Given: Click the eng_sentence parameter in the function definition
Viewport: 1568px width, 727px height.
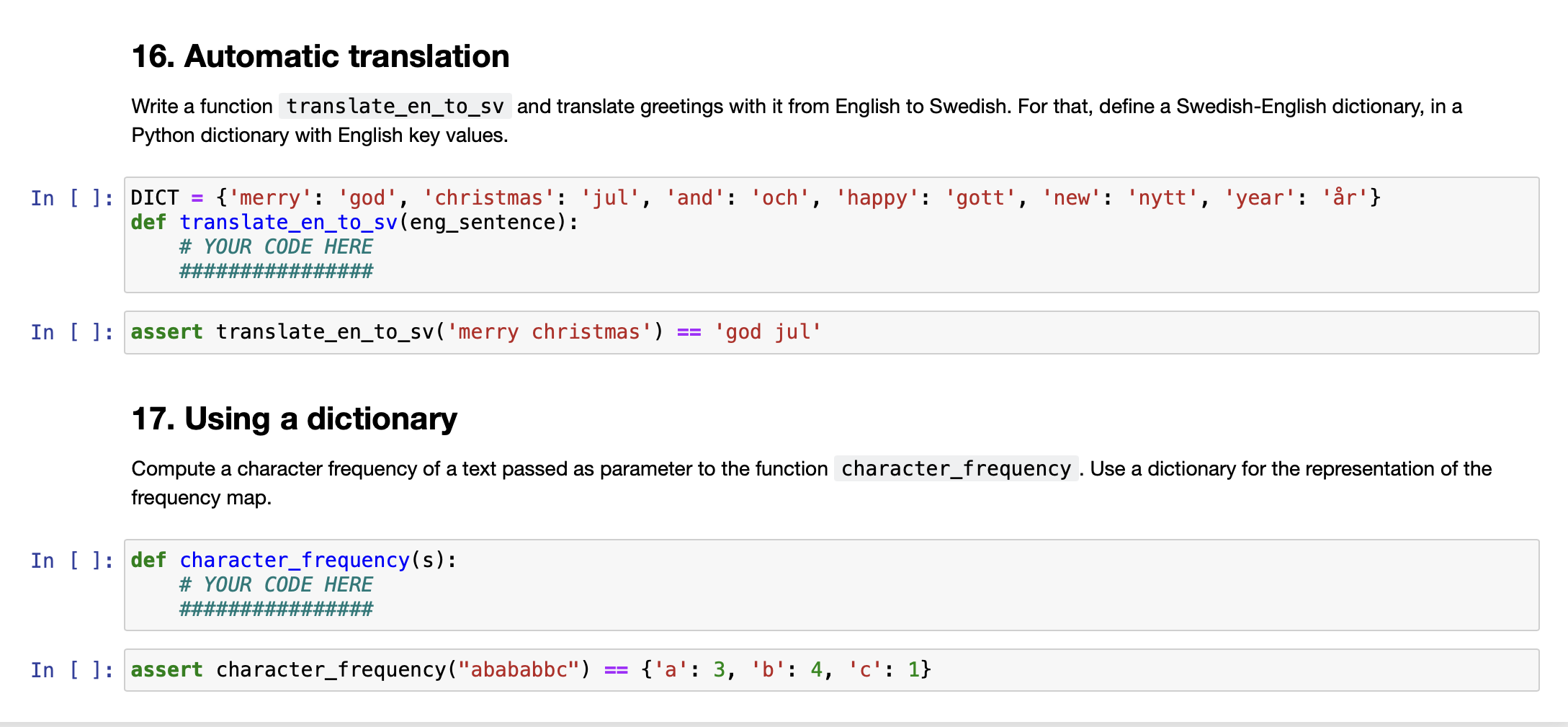Looking at the screenshot, I should 483,223.
